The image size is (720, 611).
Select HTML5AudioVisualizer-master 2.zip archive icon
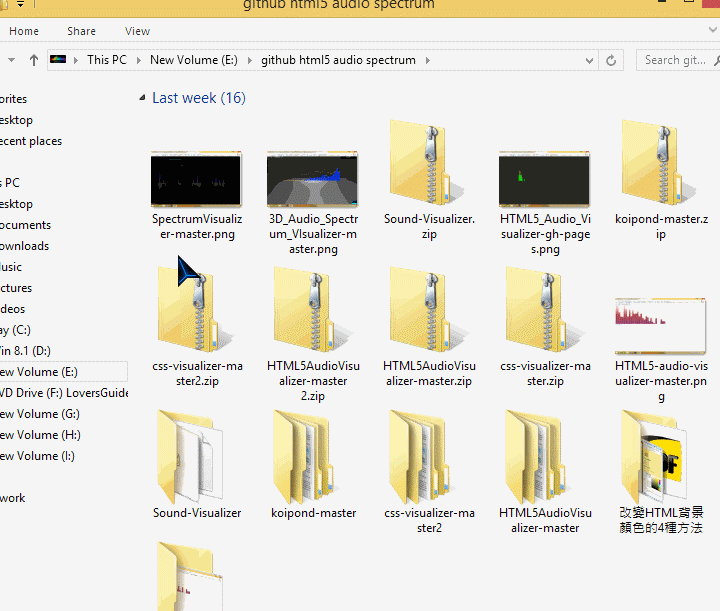[x=312, y=309]
